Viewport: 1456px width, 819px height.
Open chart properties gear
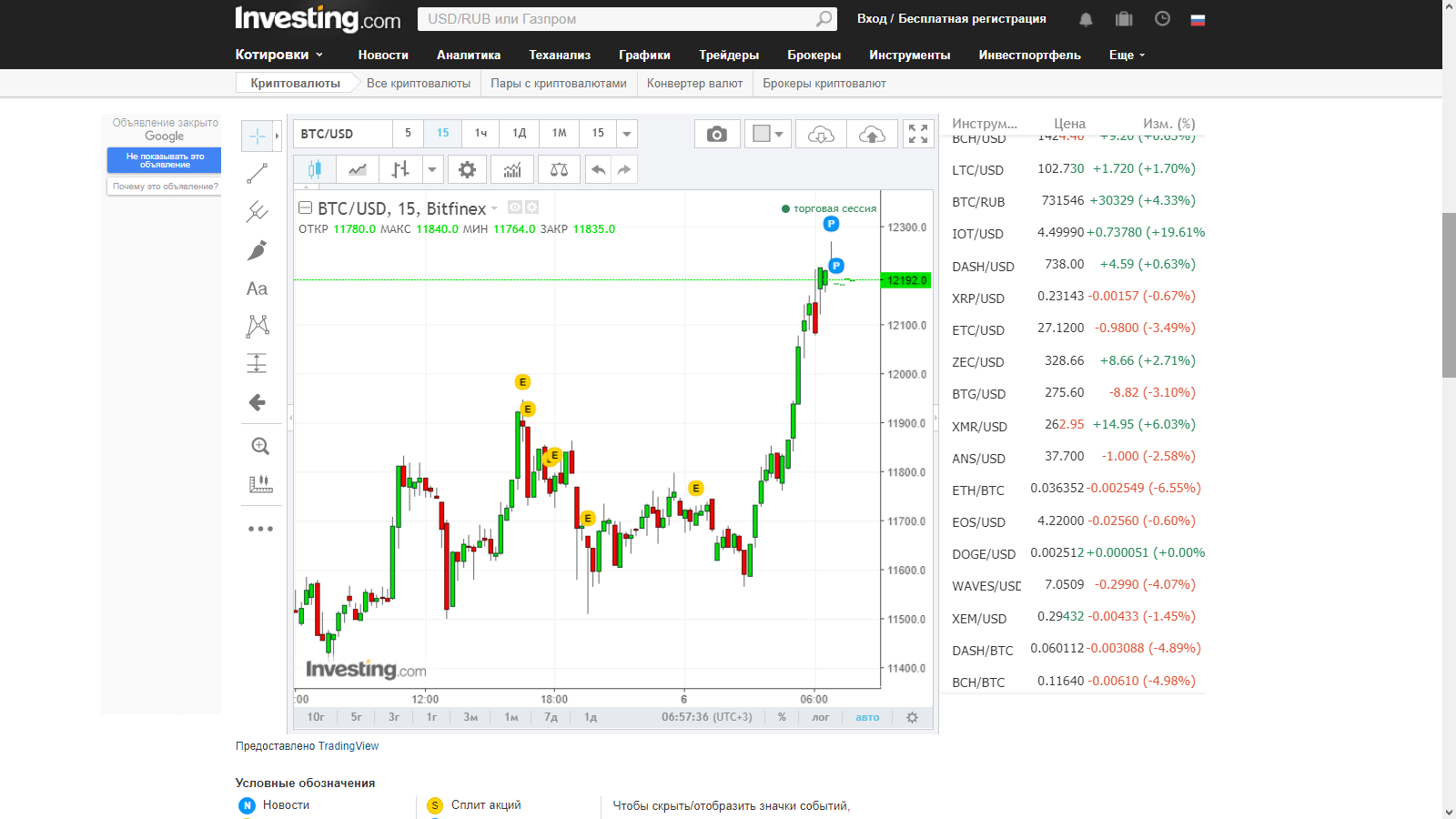(467, 169)
